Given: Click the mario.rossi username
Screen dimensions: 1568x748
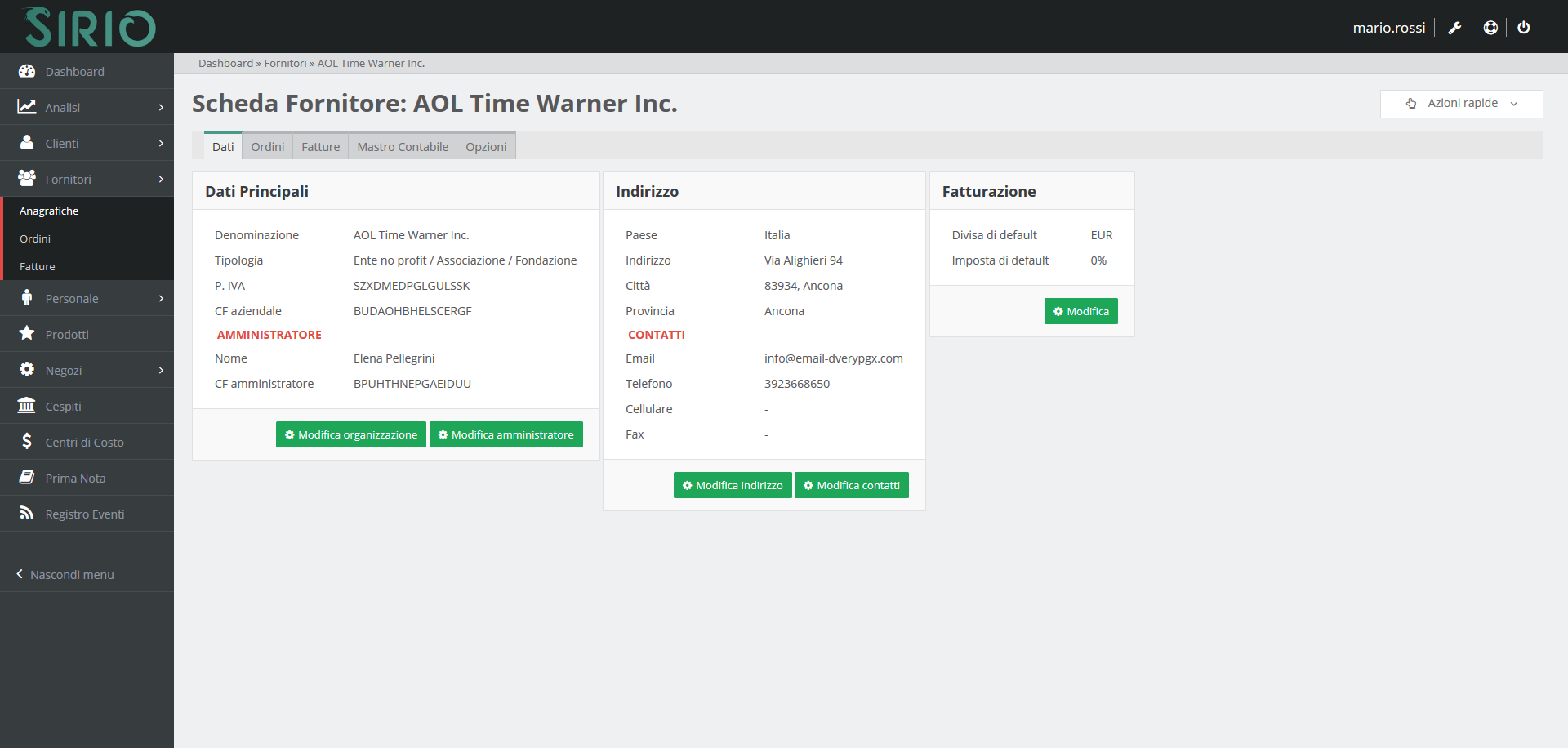Looking at the screenshot, I should tap(1389, 28).
